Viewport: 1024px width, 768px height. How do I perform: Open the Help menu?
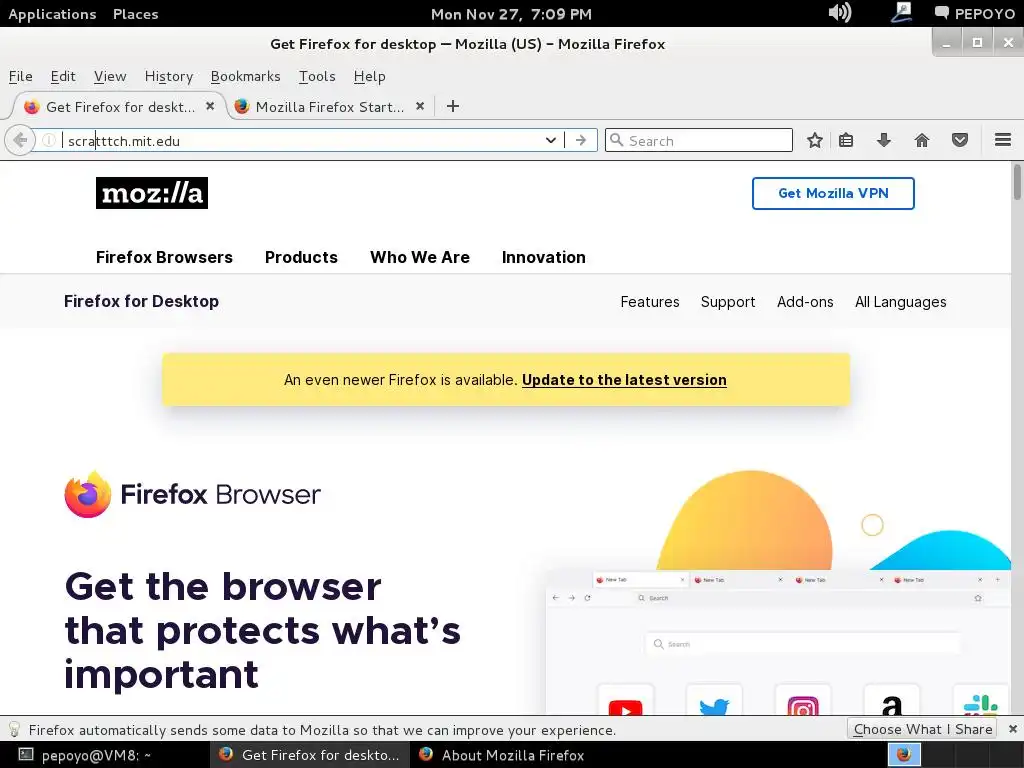[x=369, y=76]
